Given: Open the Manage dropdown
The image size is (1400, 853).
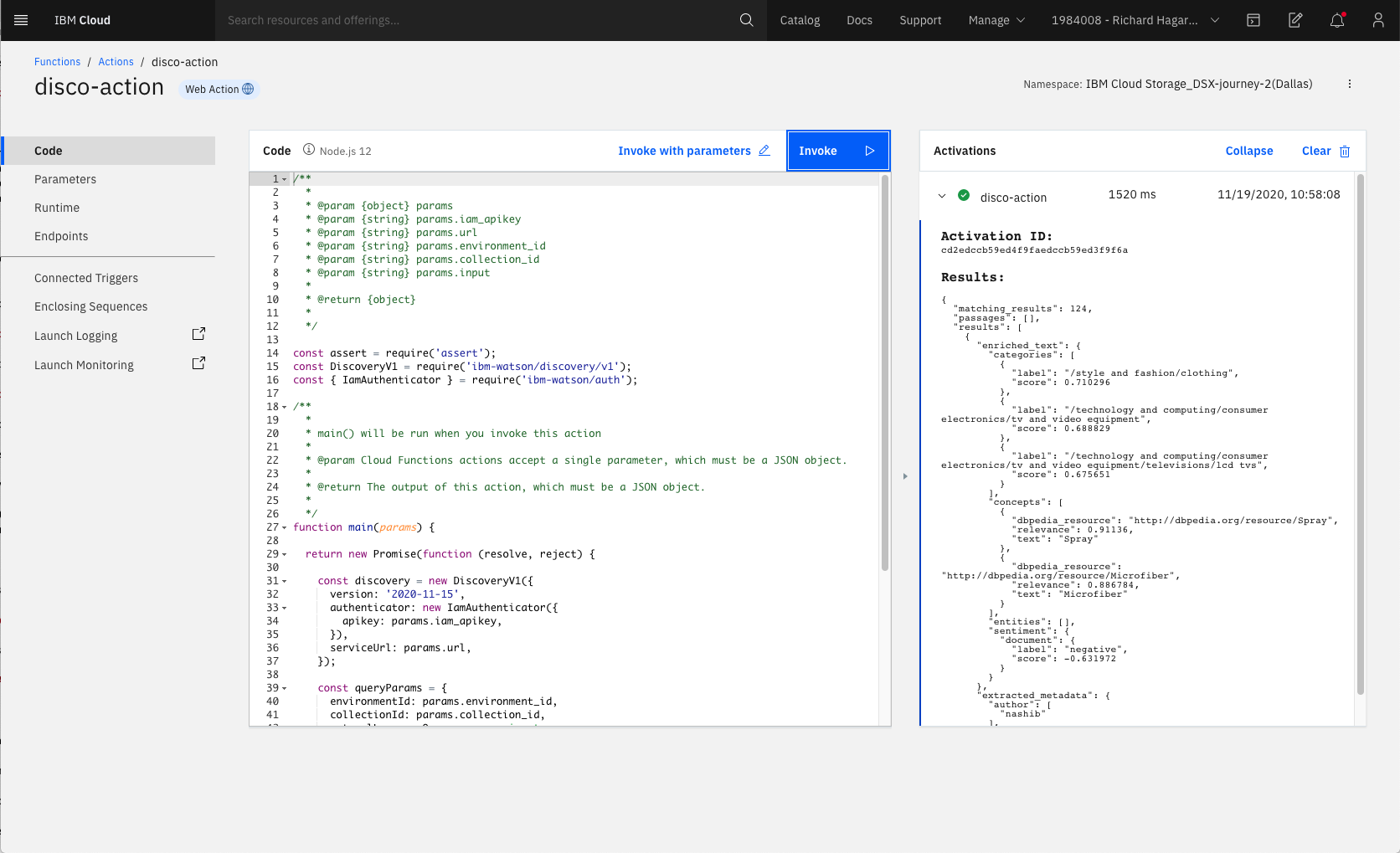Looking at the screenshot, I should [x=996, y=20].
